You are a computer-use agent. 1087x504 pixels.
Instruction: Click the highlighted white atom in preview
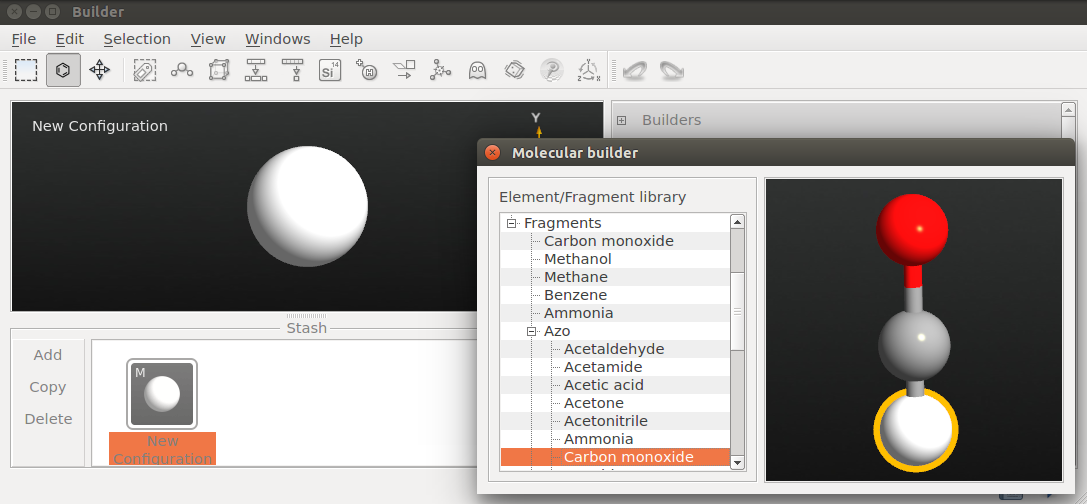tap(916, 431)
